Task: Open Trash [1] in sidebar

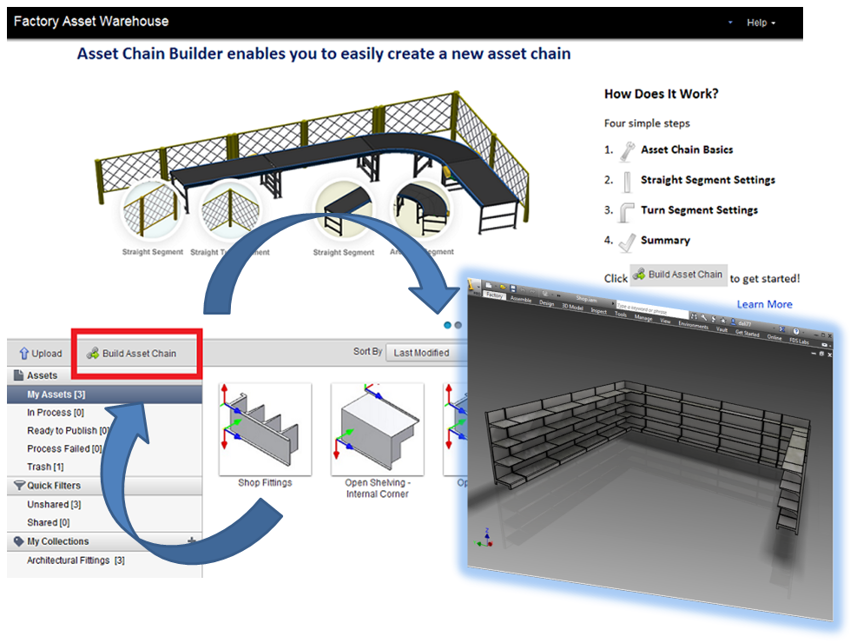Action: click(45, 467)
